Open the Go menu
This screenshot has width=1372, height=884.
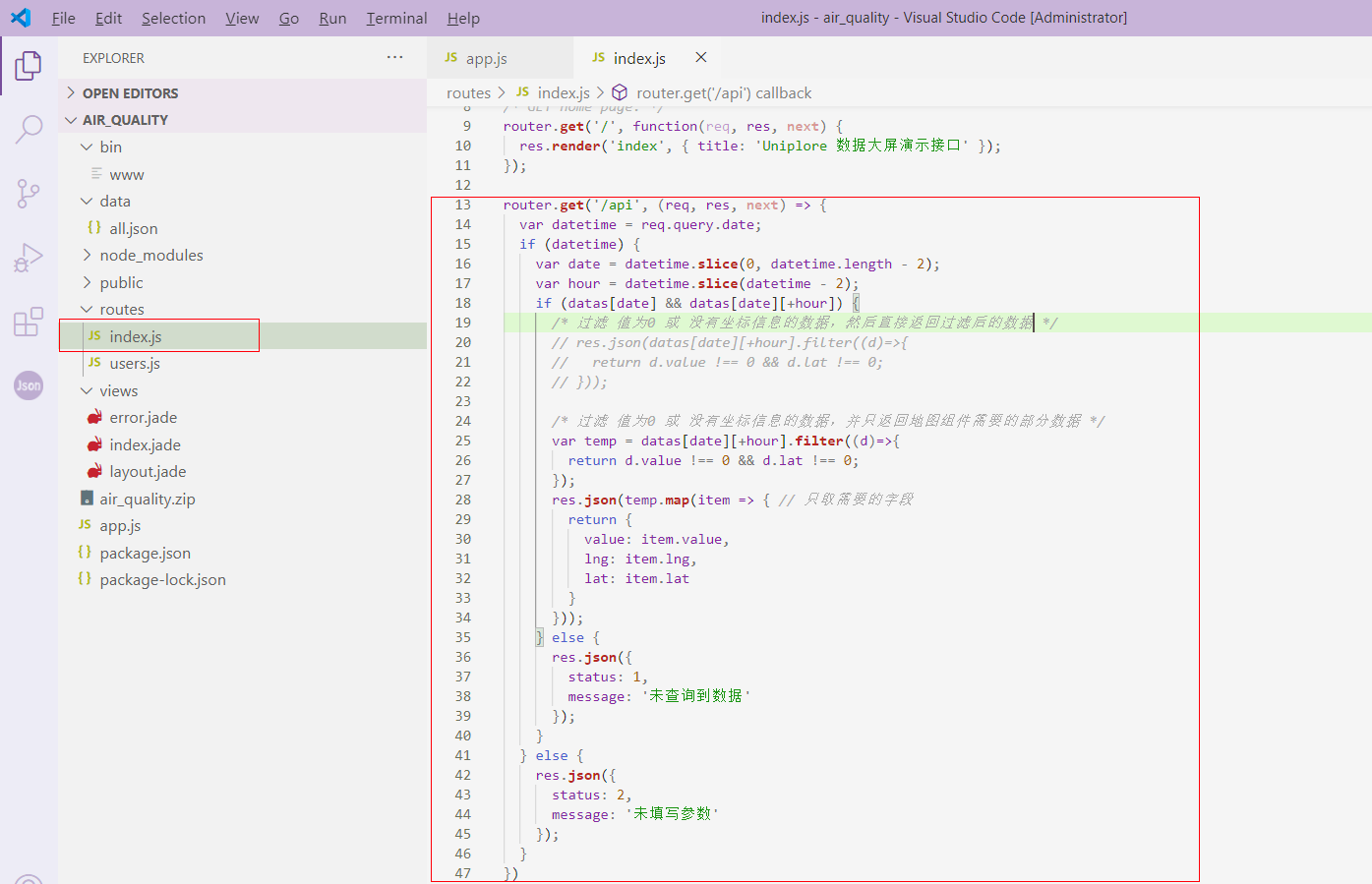pos(288,18)
